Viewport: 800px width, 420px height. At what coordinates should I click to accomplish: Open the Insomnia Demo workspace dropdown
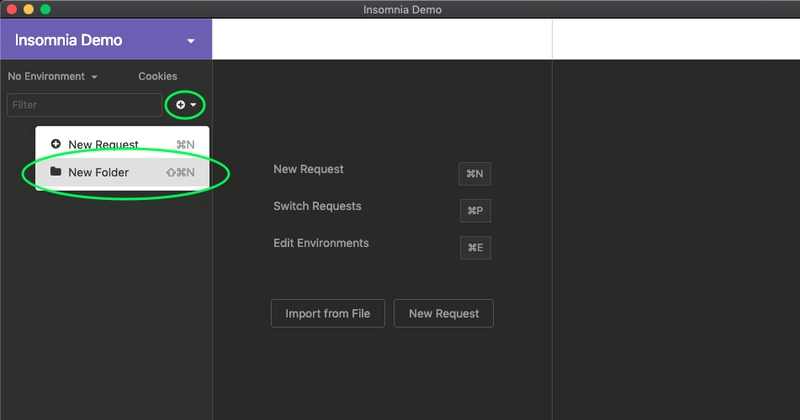pos(106,40)
